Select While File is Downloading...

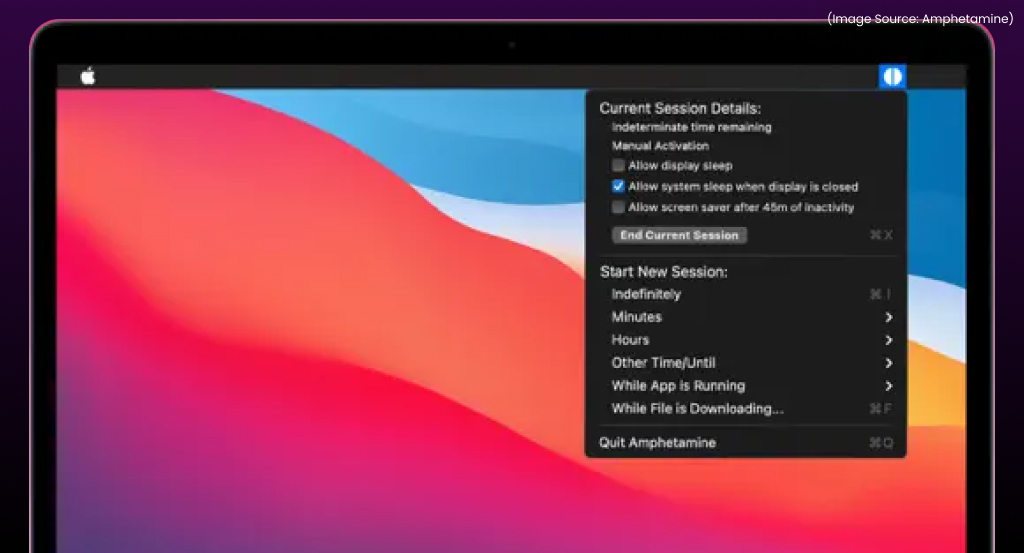[745, 409]
